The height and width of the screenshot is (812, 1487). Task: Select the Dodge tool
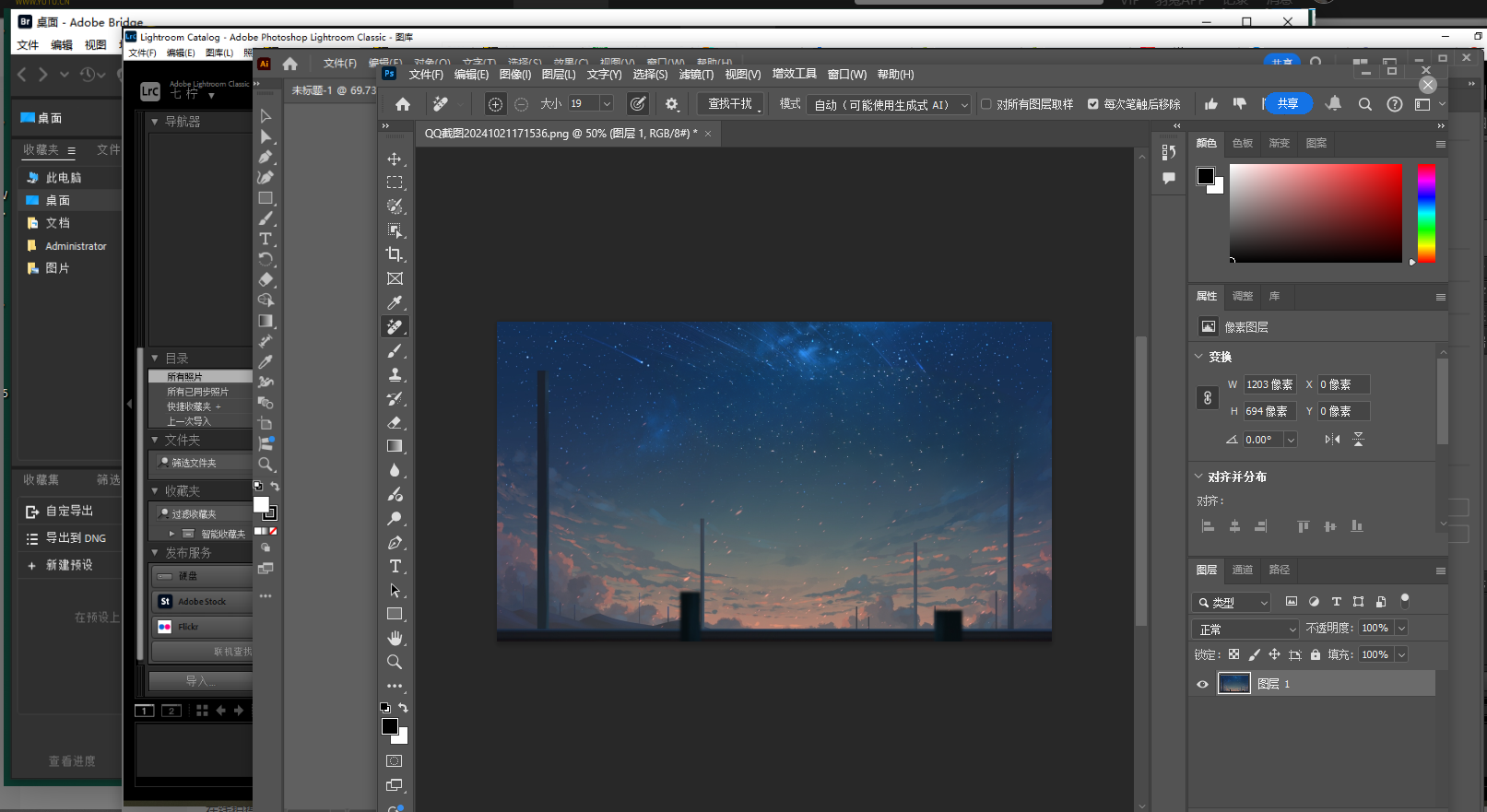tap(395, 518)
